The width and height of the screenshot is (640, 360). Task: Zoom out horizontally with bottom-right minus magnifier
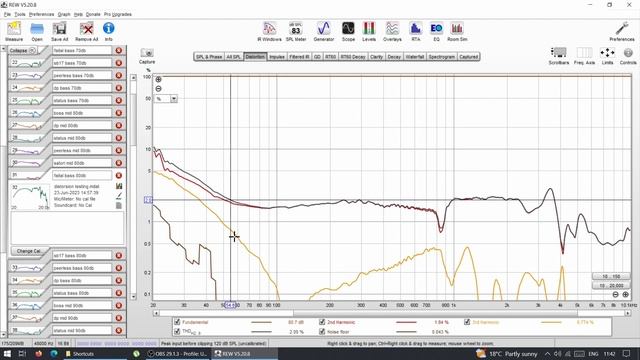pyautogui.click(x=616, y=294)
